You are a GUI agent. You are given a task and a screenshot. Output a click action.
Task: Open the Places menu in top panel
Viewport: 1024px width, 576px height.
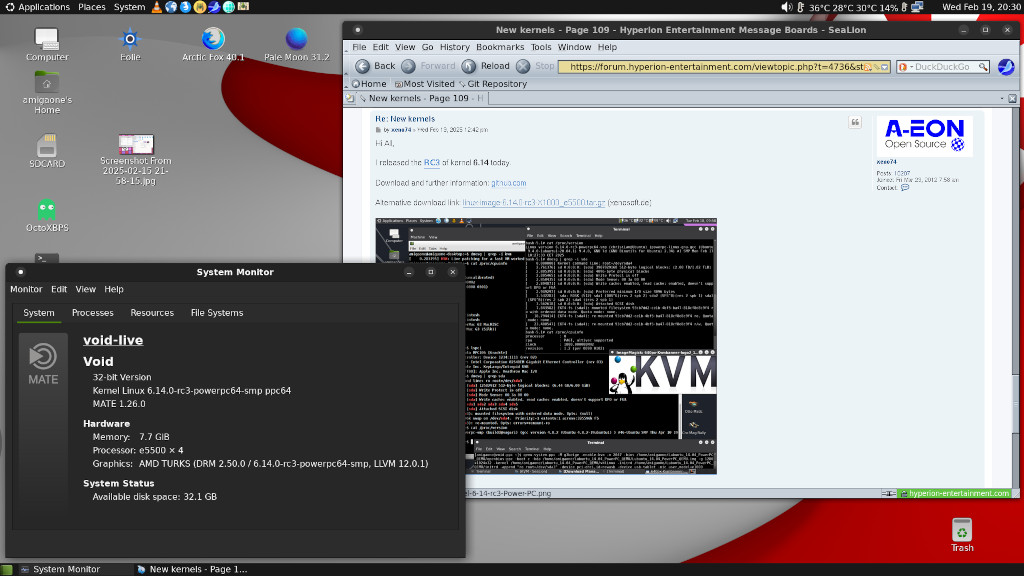pos(91,7)
